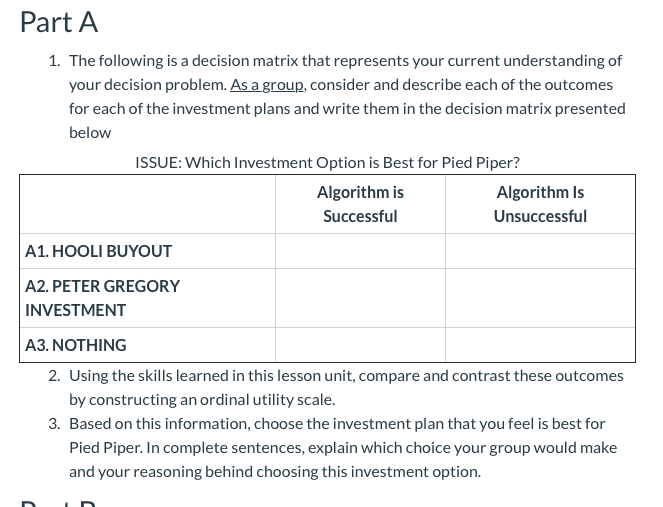Select the Peter Gregory Investment successful cell
663x507 pixels.
360,298
